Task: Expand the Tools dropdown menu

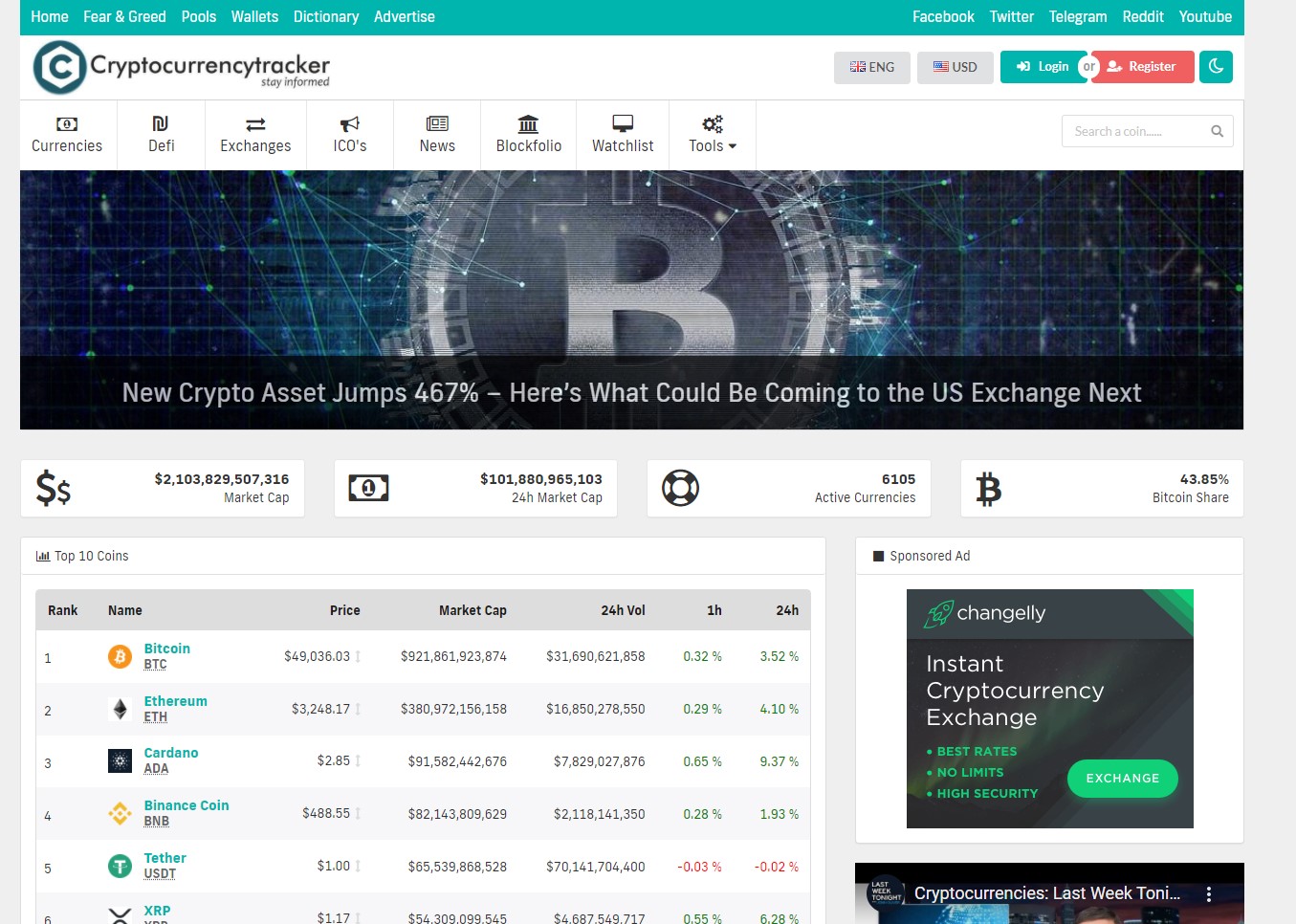Action: pyautogui.click(x=713, y=135)
